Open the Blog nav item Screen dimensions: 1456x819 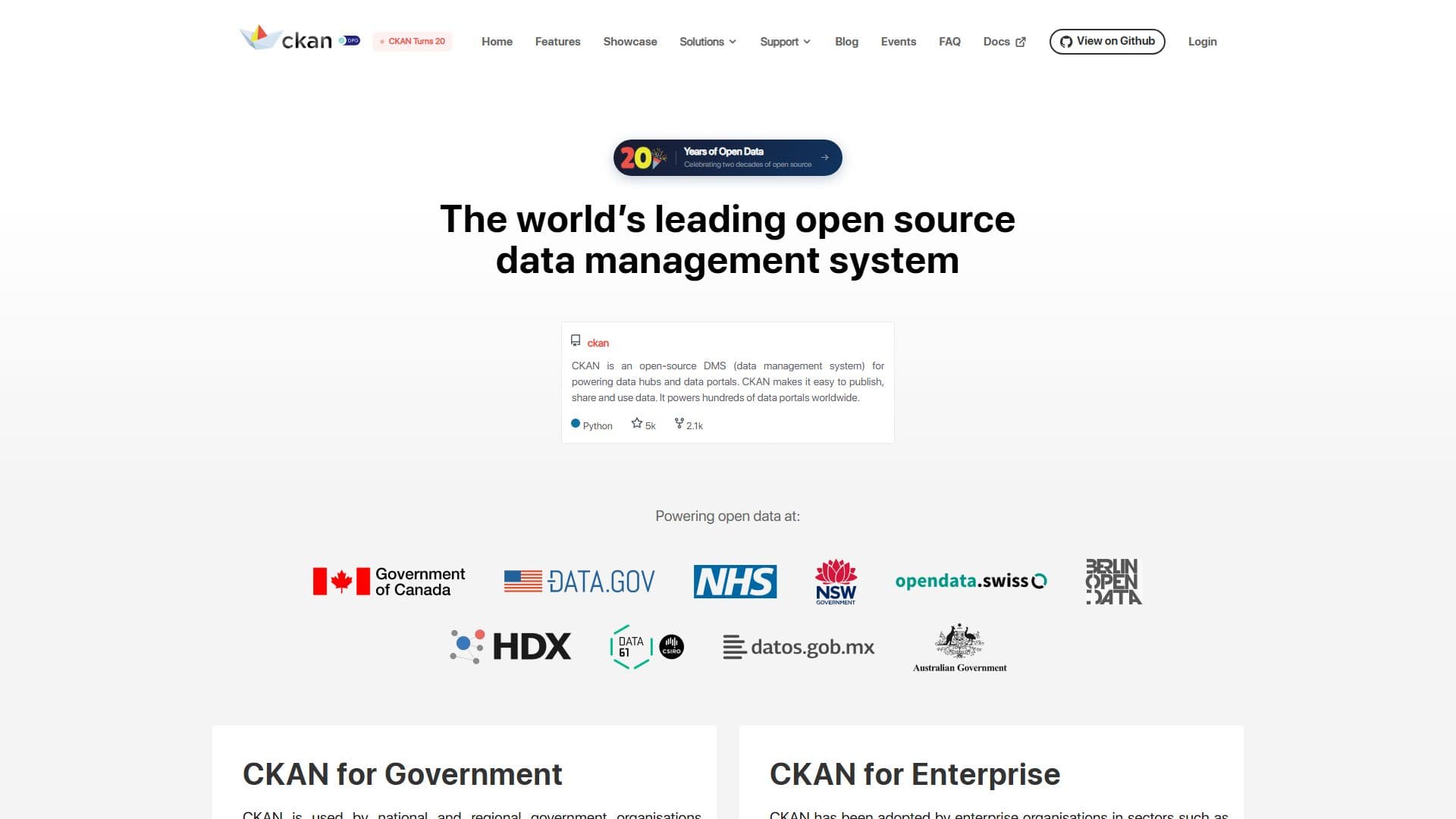click(846, 42)
